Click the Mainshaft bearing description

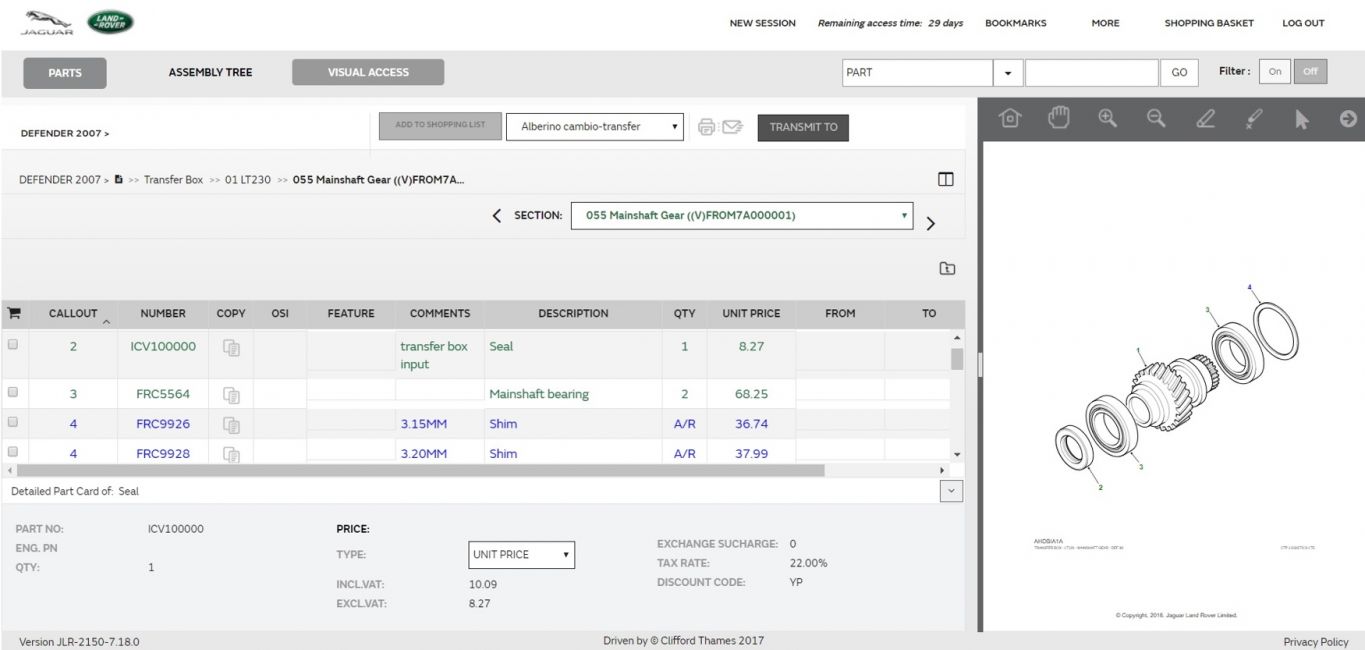[x=539, y=394]
